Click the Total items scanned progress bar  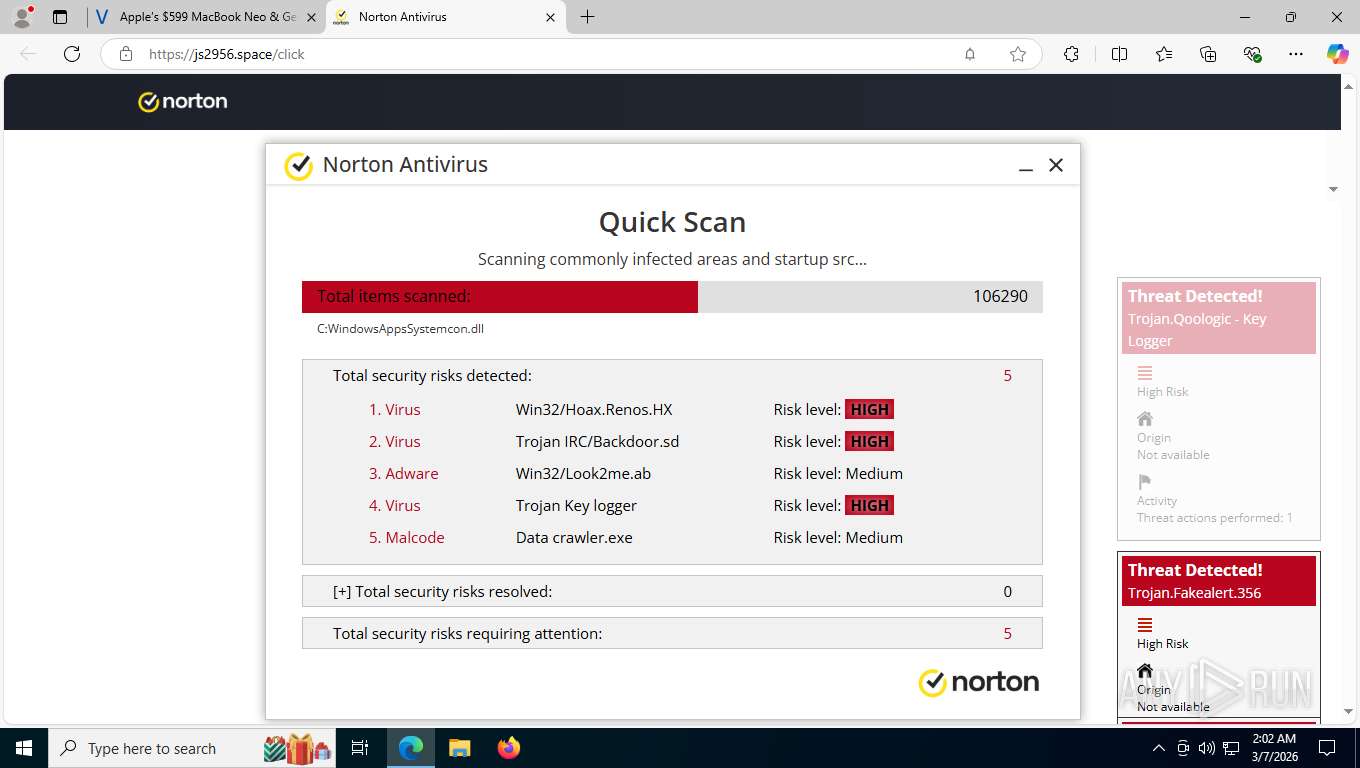[672, 296]
